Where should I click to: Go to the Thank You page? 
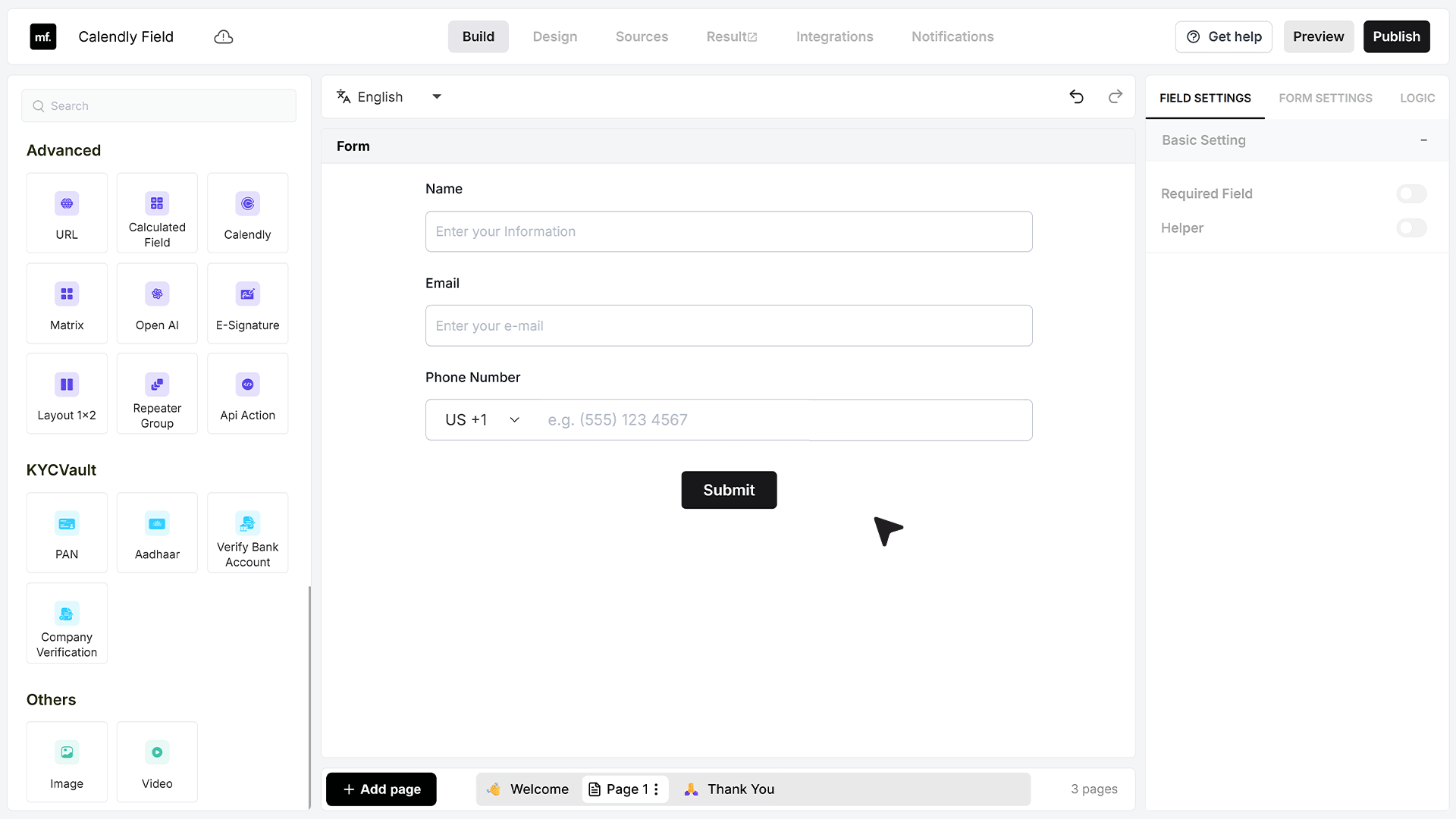pyautogui.click(x=730, y=789)
